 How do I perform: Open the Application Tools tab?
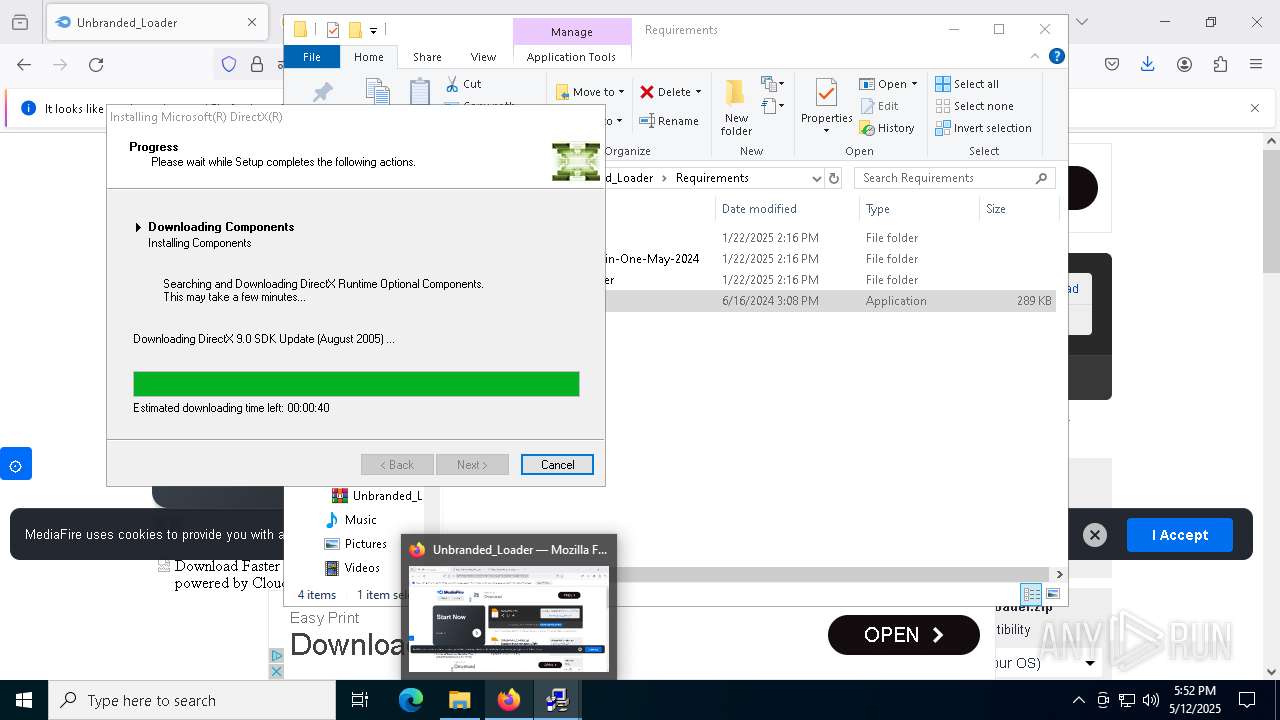tap(571, 57)
